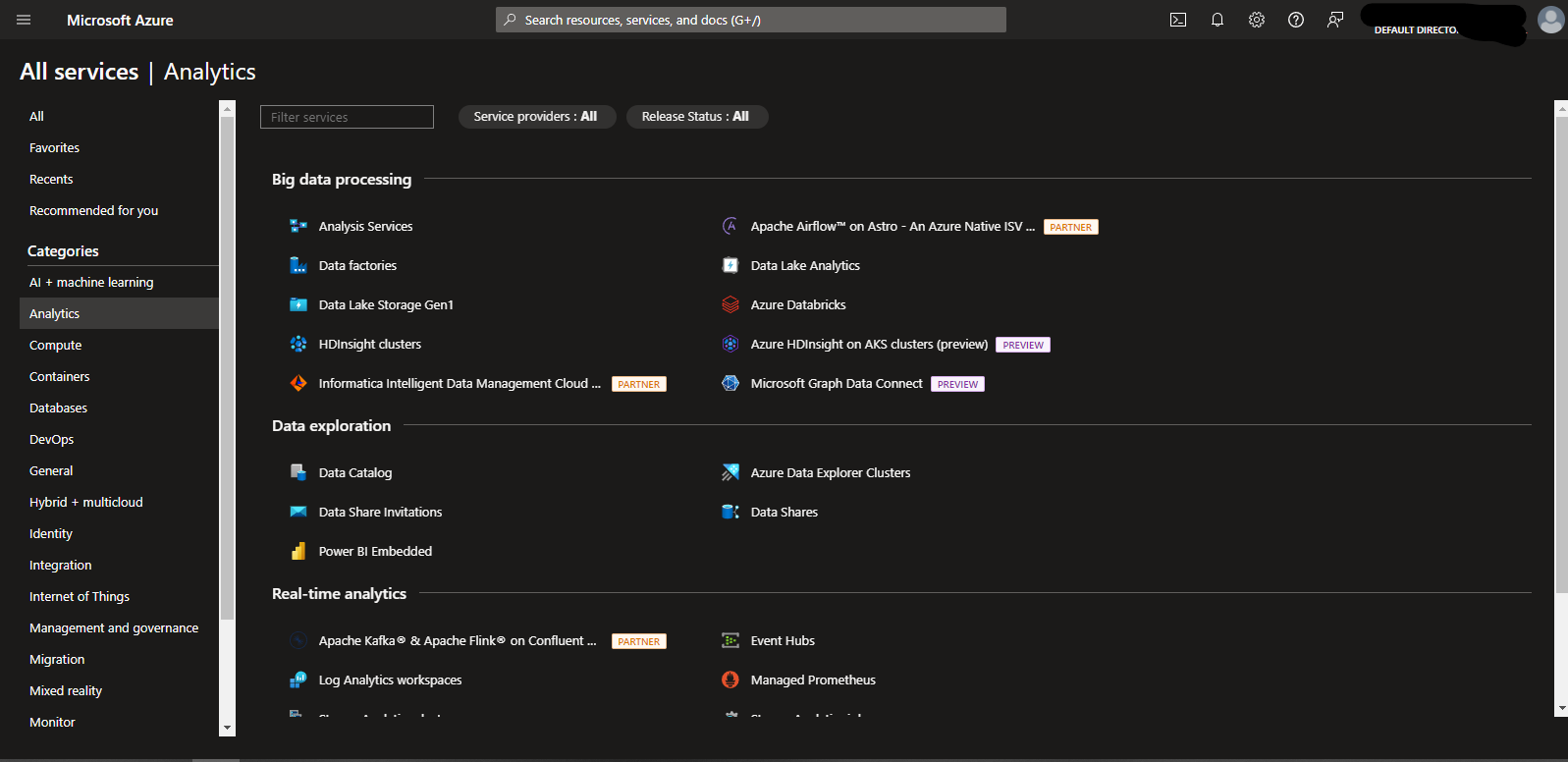The height and width of the screenshot is (762, 1568).
Task: Open Recents in the sidebar
Action: pos(51,179)
